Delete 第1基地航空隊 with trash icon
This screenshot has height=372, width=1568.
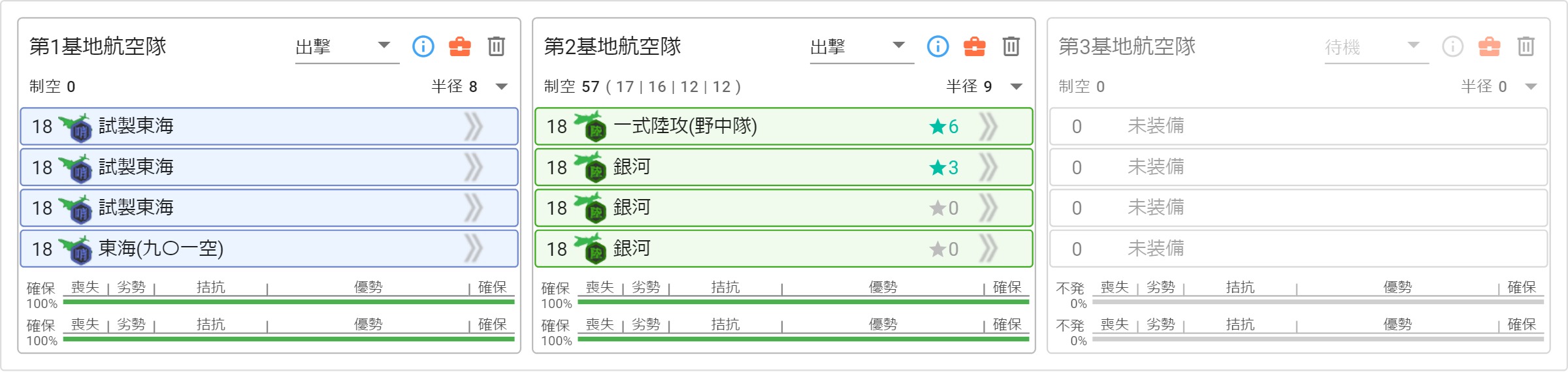[x=497, y=46]
